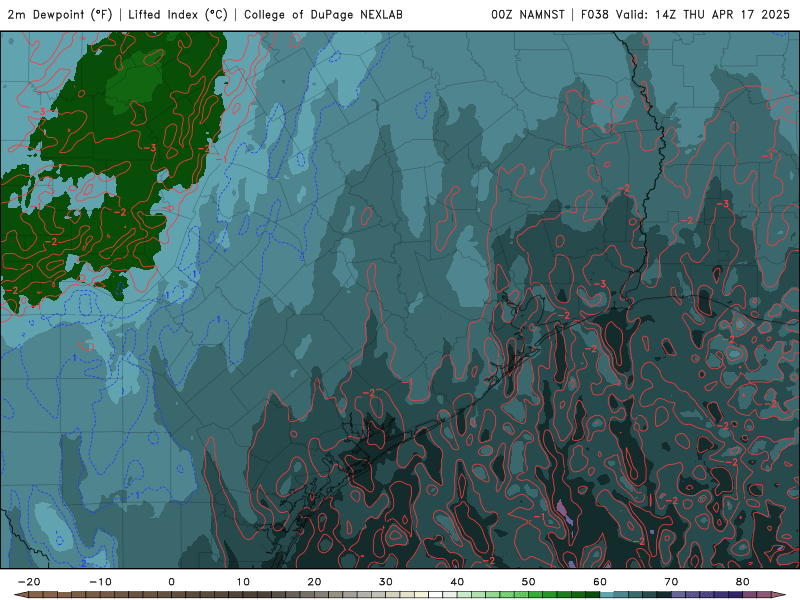800x600 pixels.
Task: Click the "College of DuPage NEXLAB" label
Action: pos(323,15)
